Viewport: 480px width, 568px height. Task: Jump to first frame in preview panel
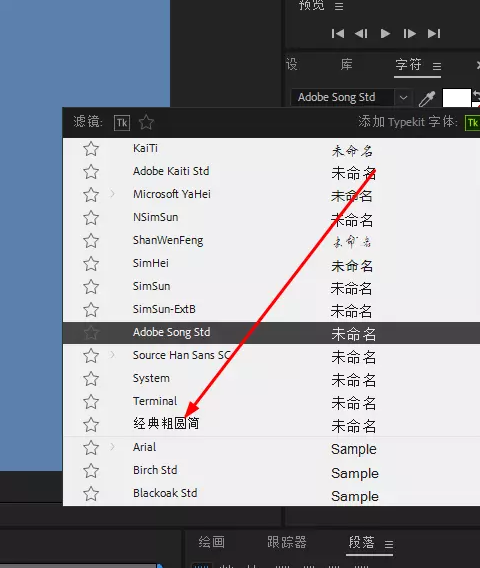pyautogui.click(x=338, y=34)
